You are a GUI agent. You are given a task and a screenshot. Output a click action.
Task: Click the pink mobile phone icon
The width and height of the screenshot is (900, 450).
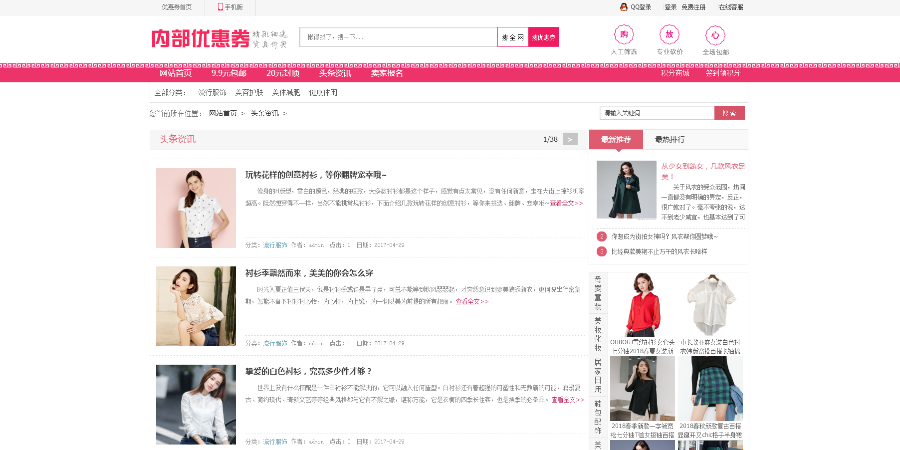pos(220,7)
